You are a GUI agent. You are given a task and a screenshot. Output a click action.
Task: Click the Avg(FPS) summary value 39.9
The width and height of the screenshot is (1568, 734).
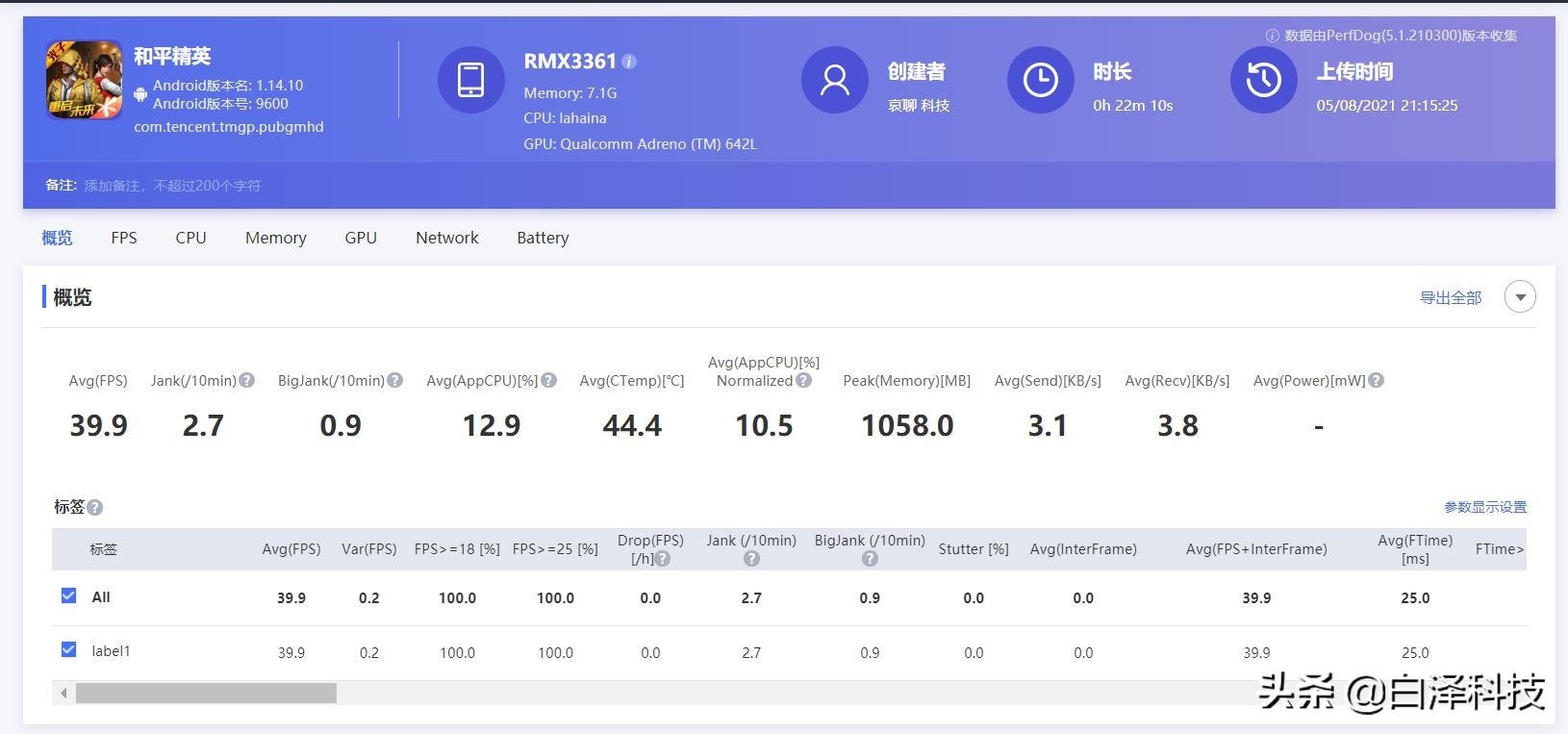tap(98, 425)
